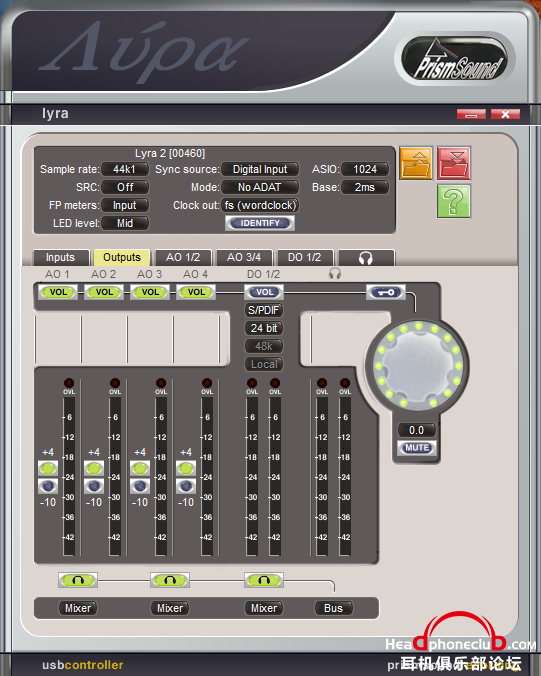Select the -10 level for AO 4
Screen dimensions: 541x676
[x=186, y=486]
